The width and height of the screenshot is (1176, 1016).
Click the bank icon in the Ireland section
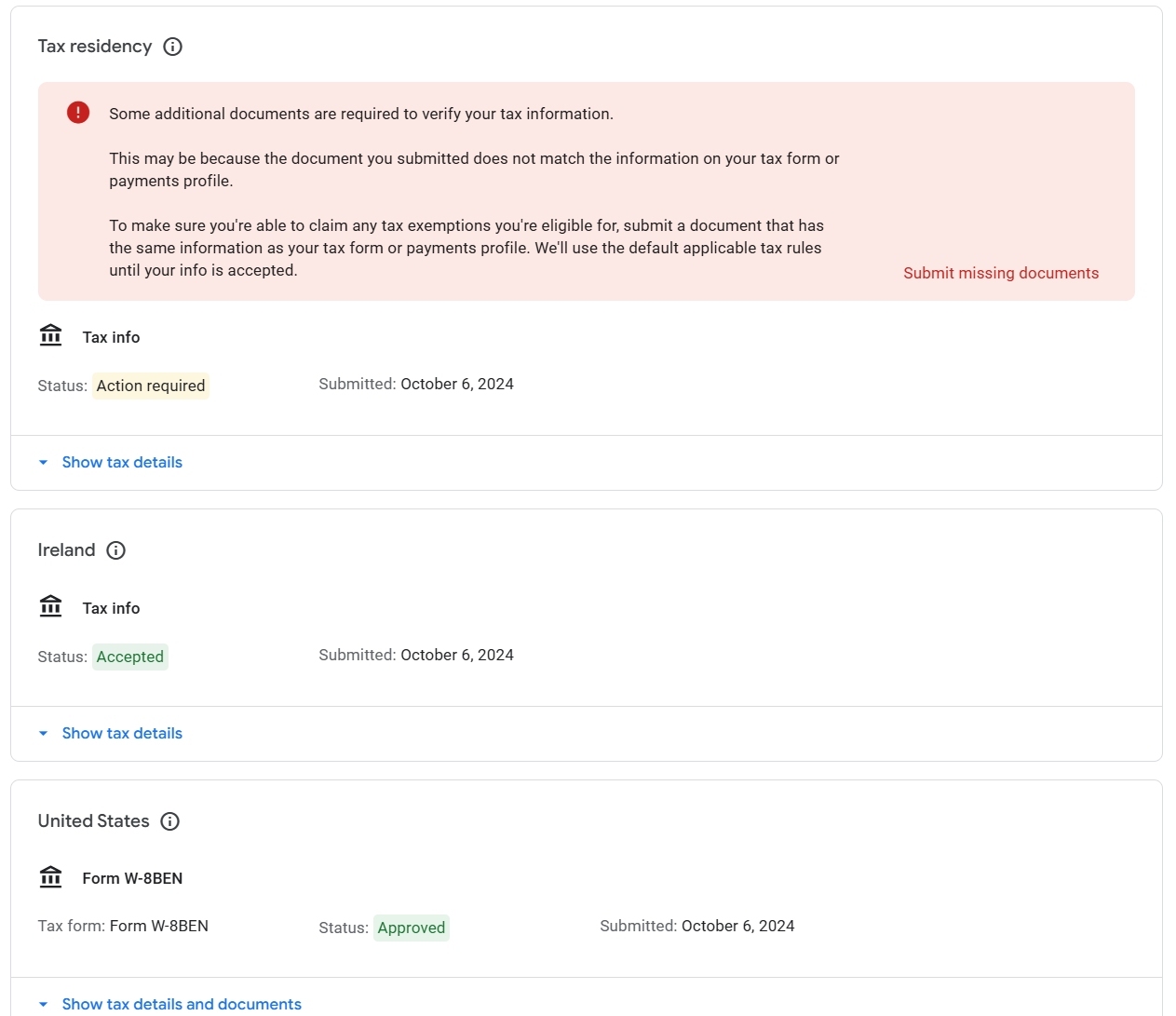[50, 607]
